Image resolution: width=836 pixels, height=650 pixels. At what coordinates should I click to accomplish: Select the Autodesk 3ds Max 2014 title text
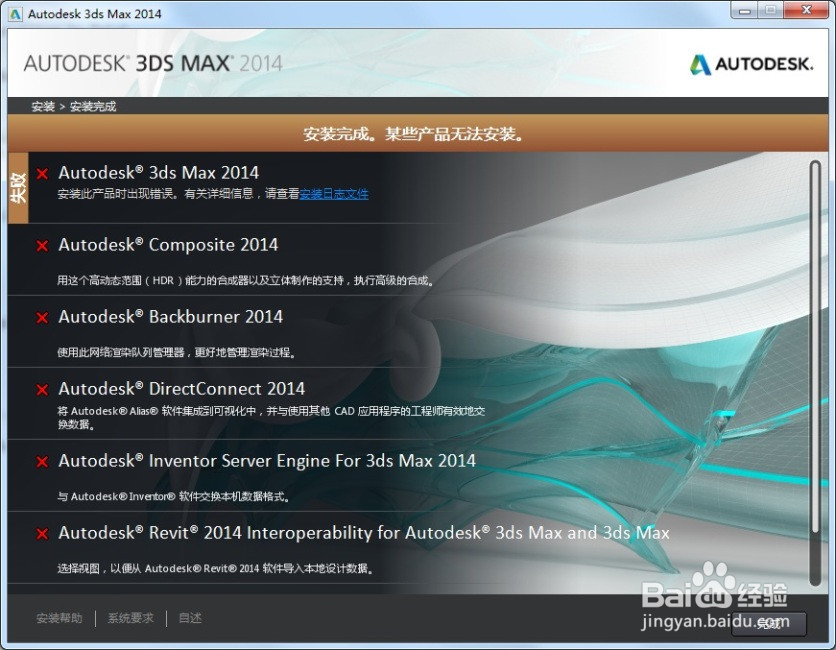coord(158,173)
